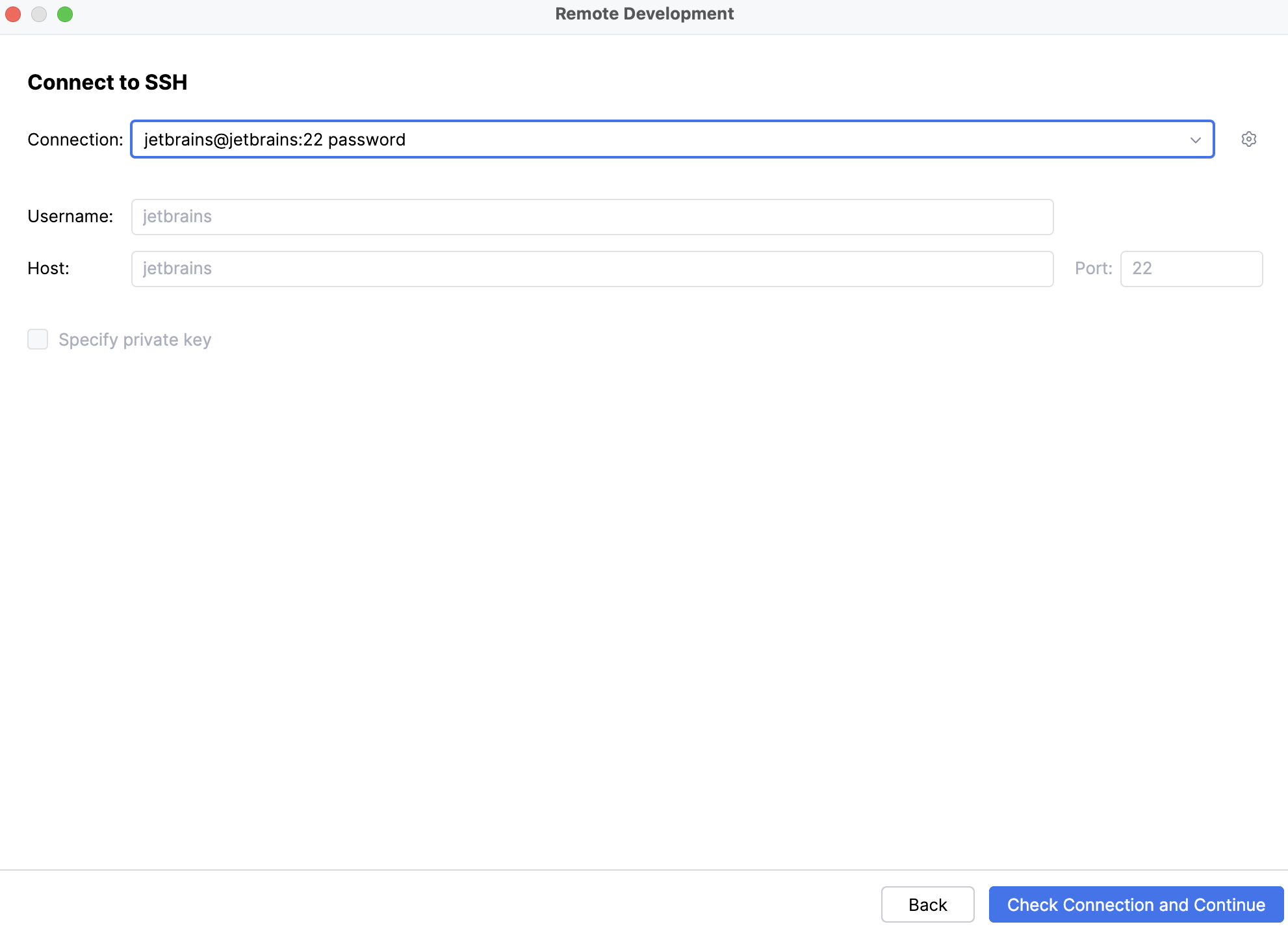This screenshot has width=1288, height=933.
Task: Select the Port number field
Action: click(1191, 268)
